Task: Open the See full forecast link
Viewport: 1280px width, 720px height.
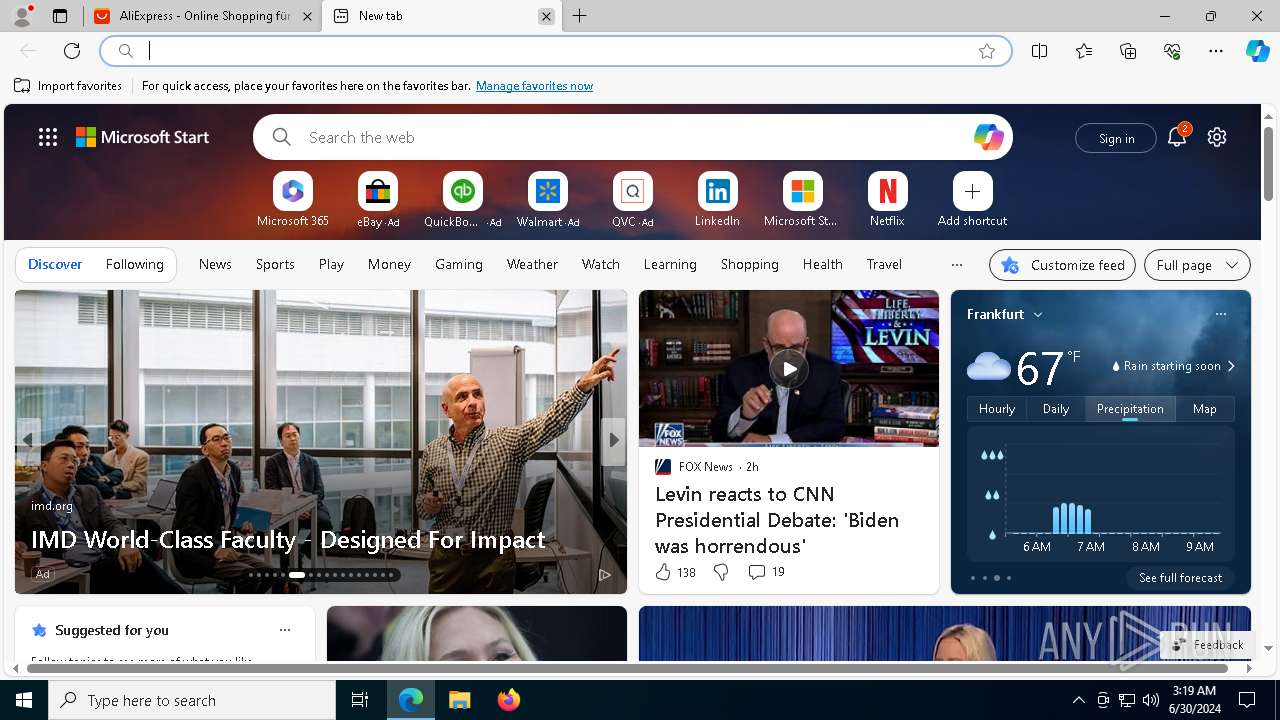Action: click(x=1180, y=578)
